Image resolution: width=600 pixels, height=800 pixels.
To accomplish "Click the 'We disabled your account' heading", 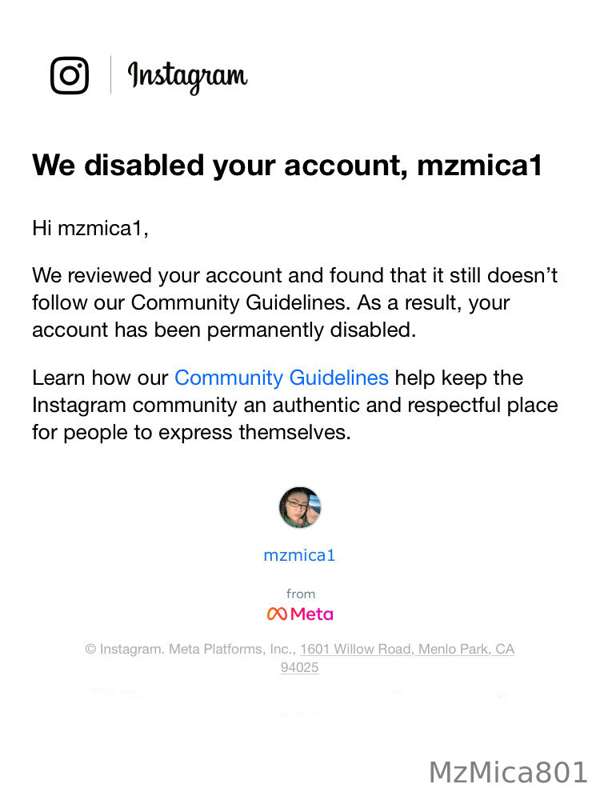I will coord(287,166).
